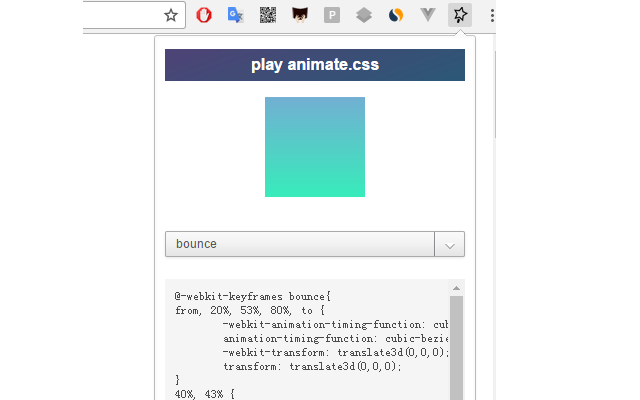The image size is (640, 400).
Task: Click the text '@-webkit-keyframes bounce{'
Action: point(253,296)
